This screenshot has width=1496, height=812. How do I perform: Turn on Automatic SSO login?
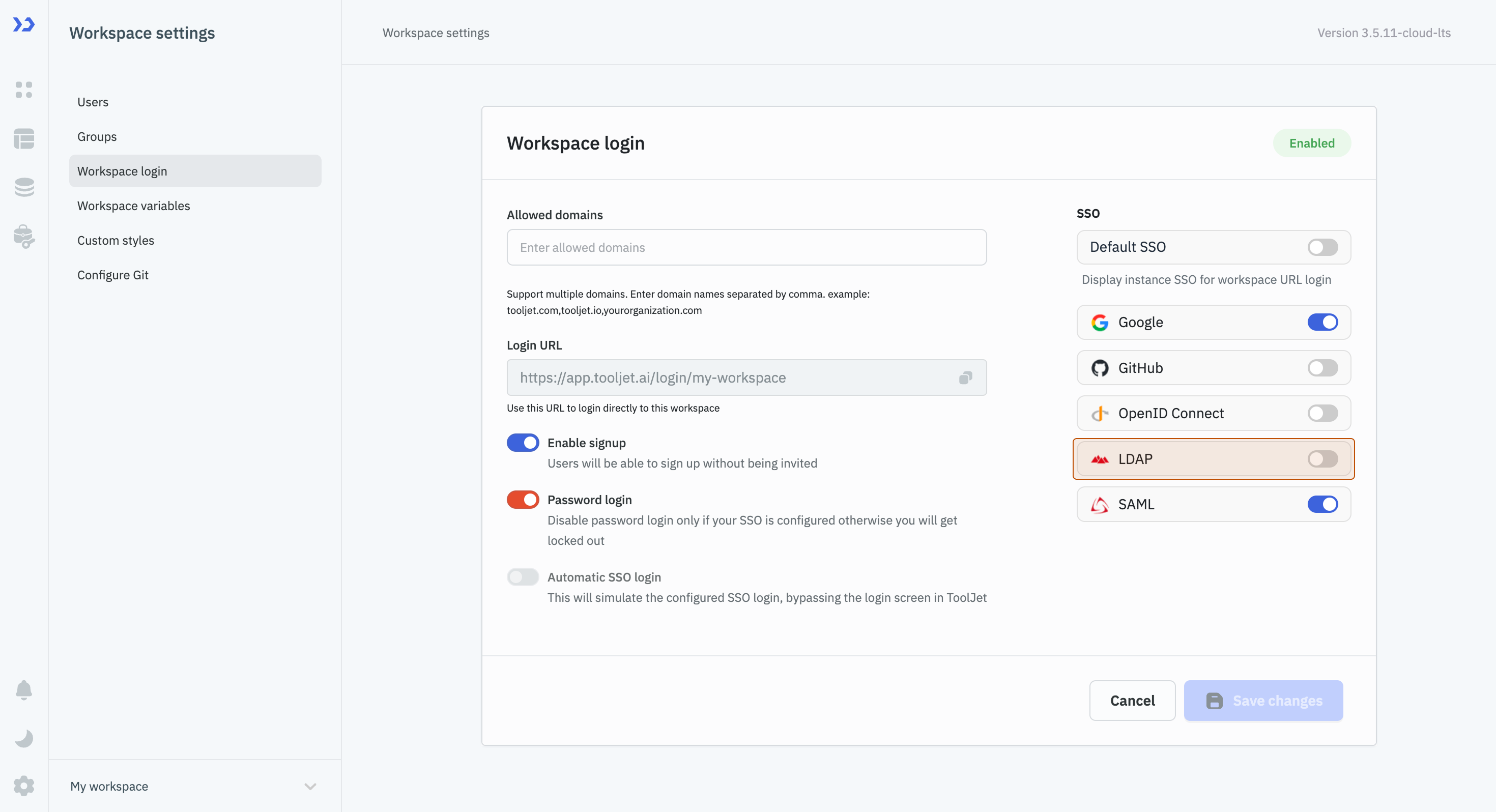[523, 577]
